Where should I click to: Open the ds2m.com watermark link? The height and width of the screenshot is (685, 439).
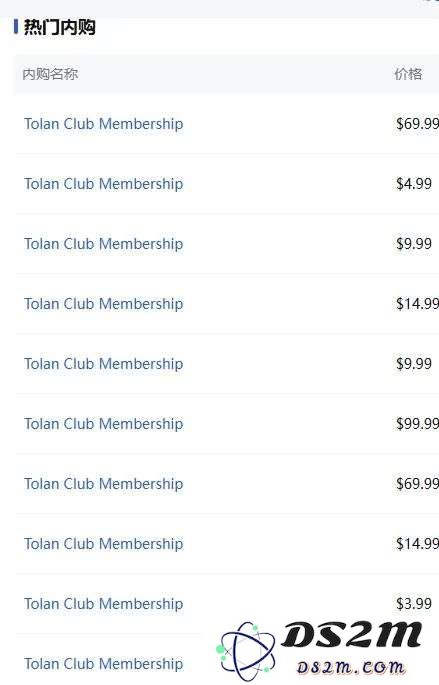350,667
